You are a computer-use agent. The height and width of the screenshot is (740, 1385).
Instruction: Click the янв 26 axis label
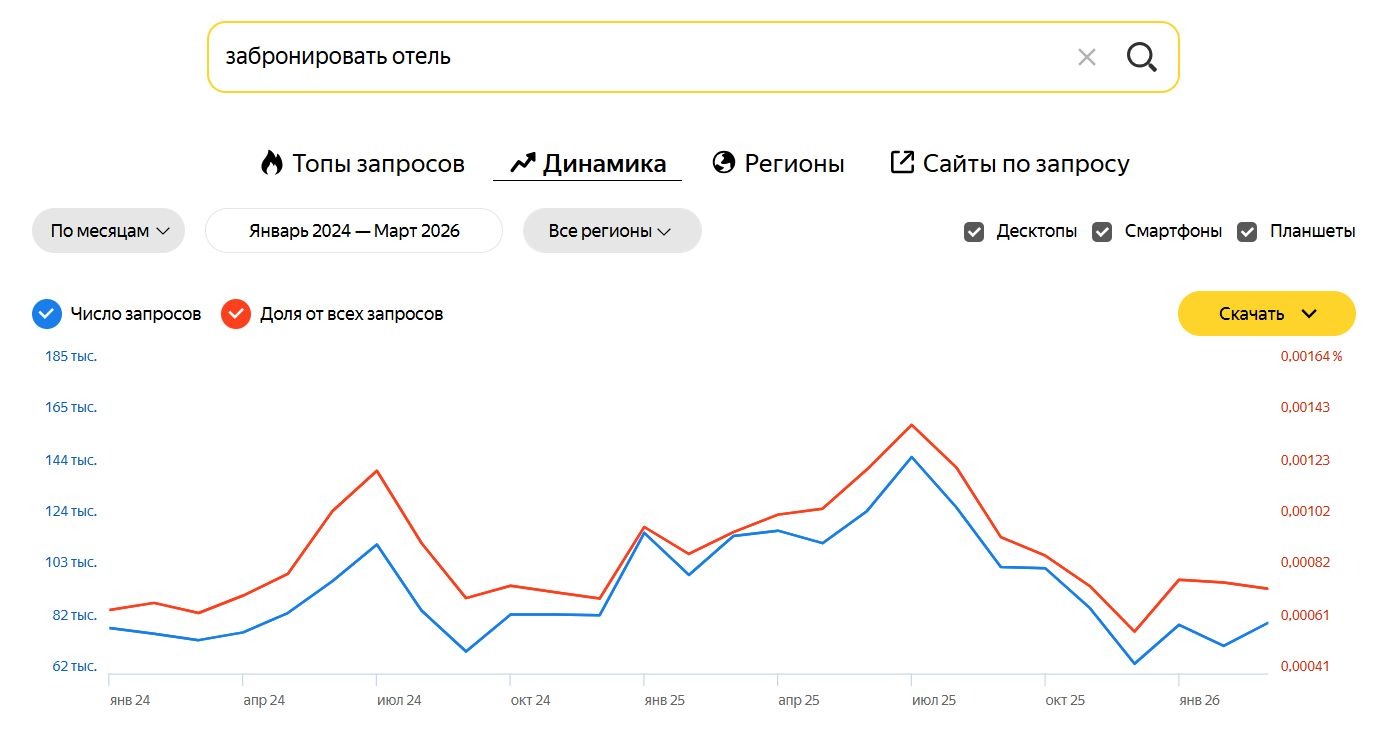pyautogui.click(x=1200, y=700)
